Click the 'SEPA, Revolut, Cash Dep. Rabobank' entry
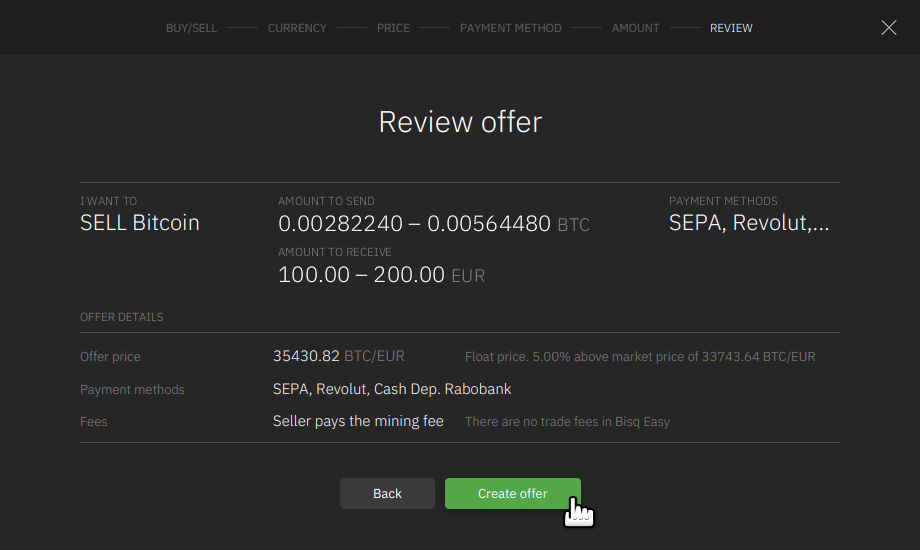920x550 pixels. pyautogui.click(x=392, y=389)
